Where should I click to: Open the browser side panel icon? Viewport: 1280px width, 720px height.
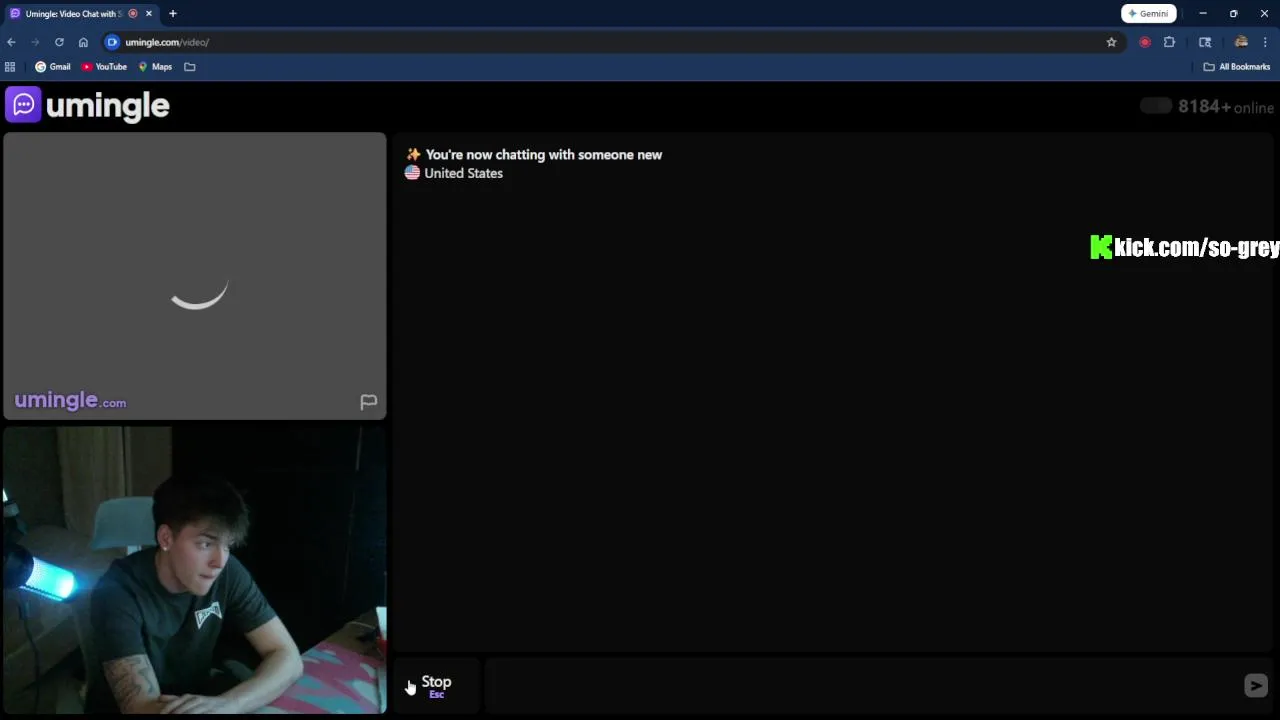point(1205,42)
